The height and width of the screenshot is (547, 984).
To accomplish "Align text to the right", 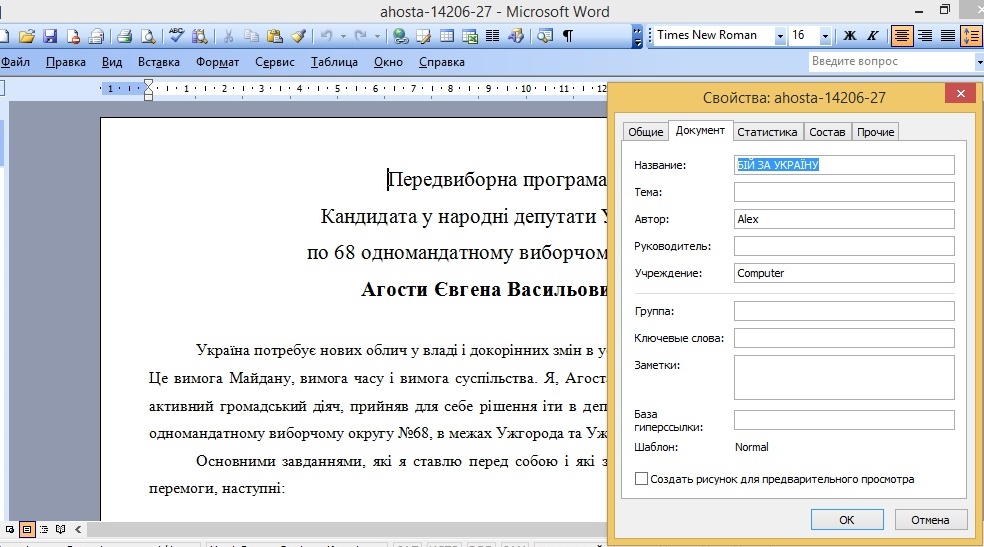I will click(x=925, y=36).
